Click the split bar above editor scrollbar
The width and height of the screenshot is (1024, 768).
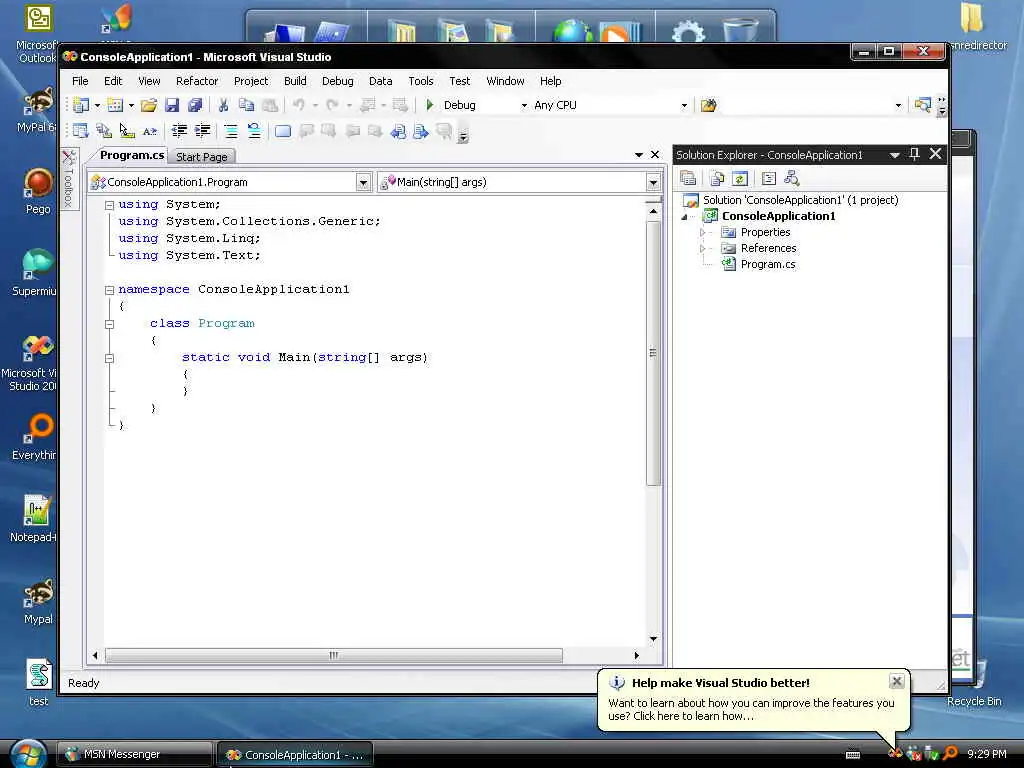click(653, 201)
